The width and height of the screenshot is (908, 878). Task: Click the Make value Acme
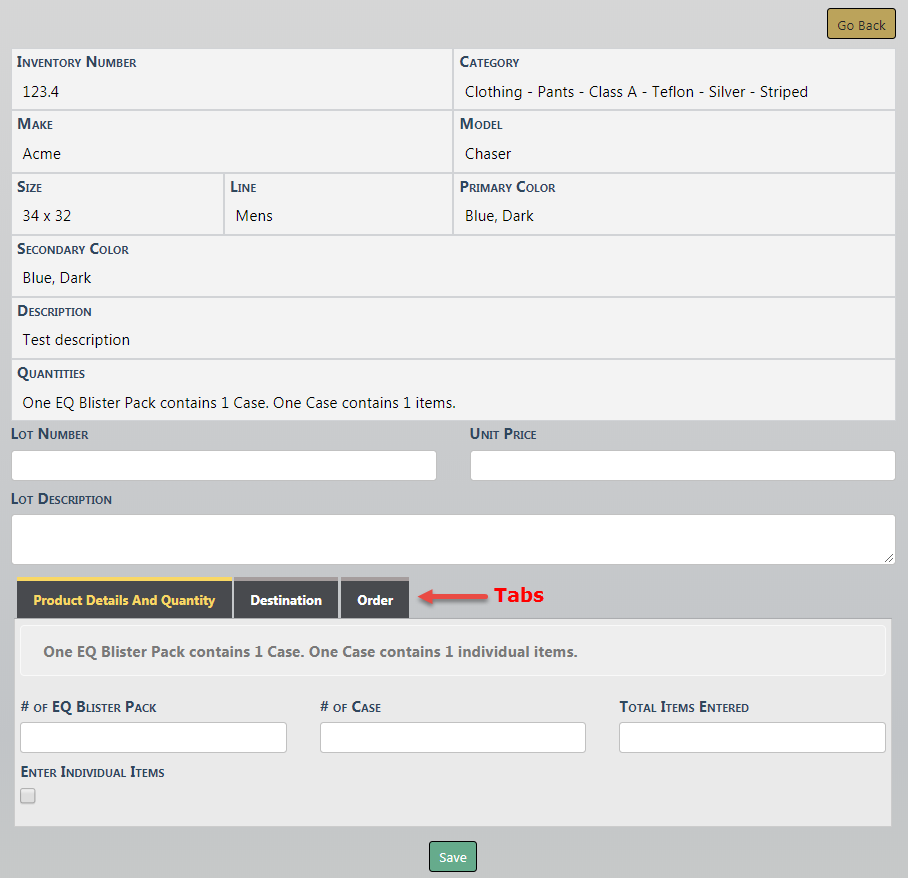(x=42, y=154)
